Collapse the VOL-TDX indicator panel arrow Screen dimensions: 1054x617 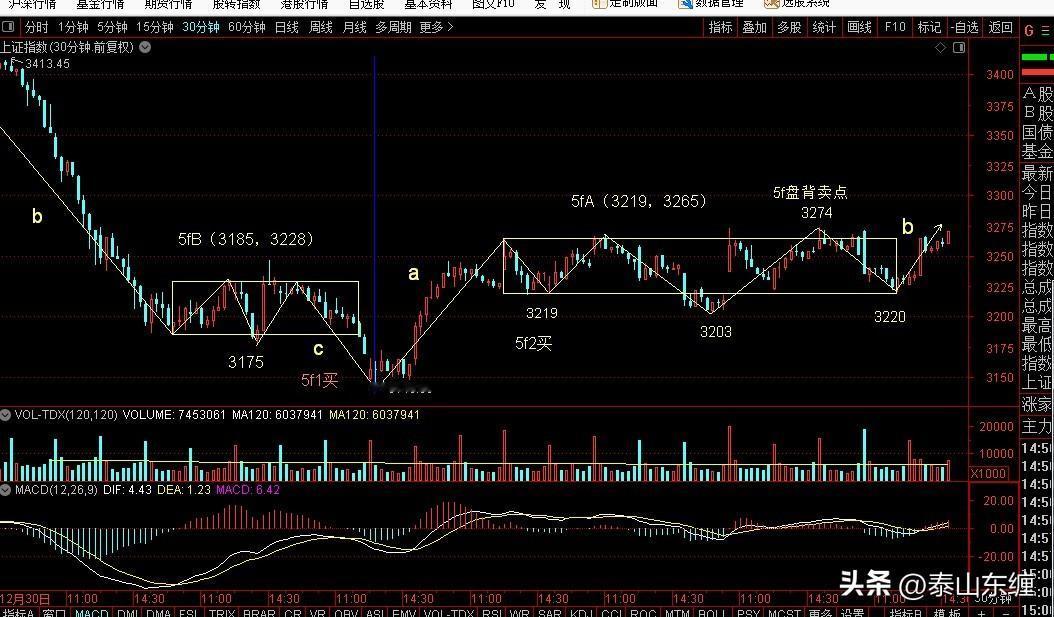[x=6, y=415]
